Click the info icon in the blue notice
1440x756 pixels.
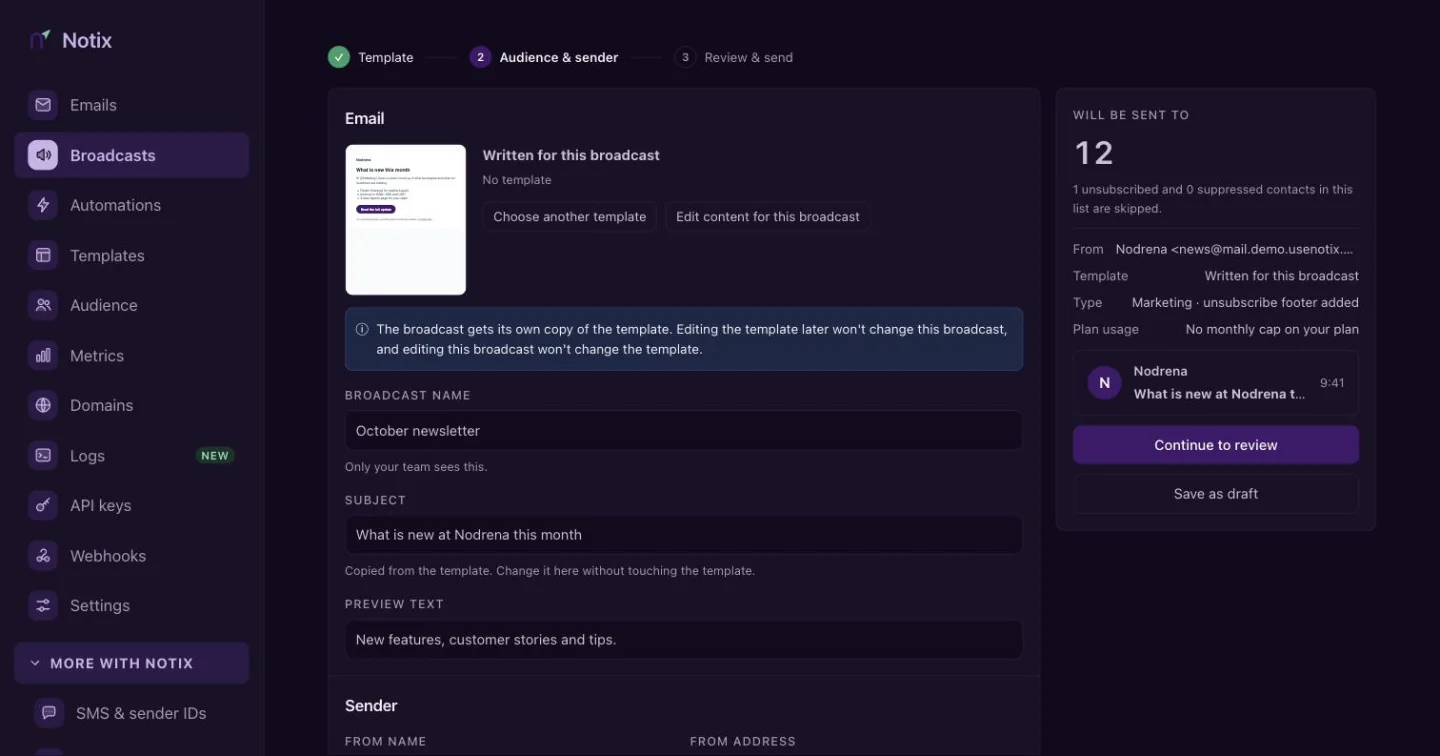[362, 329]
